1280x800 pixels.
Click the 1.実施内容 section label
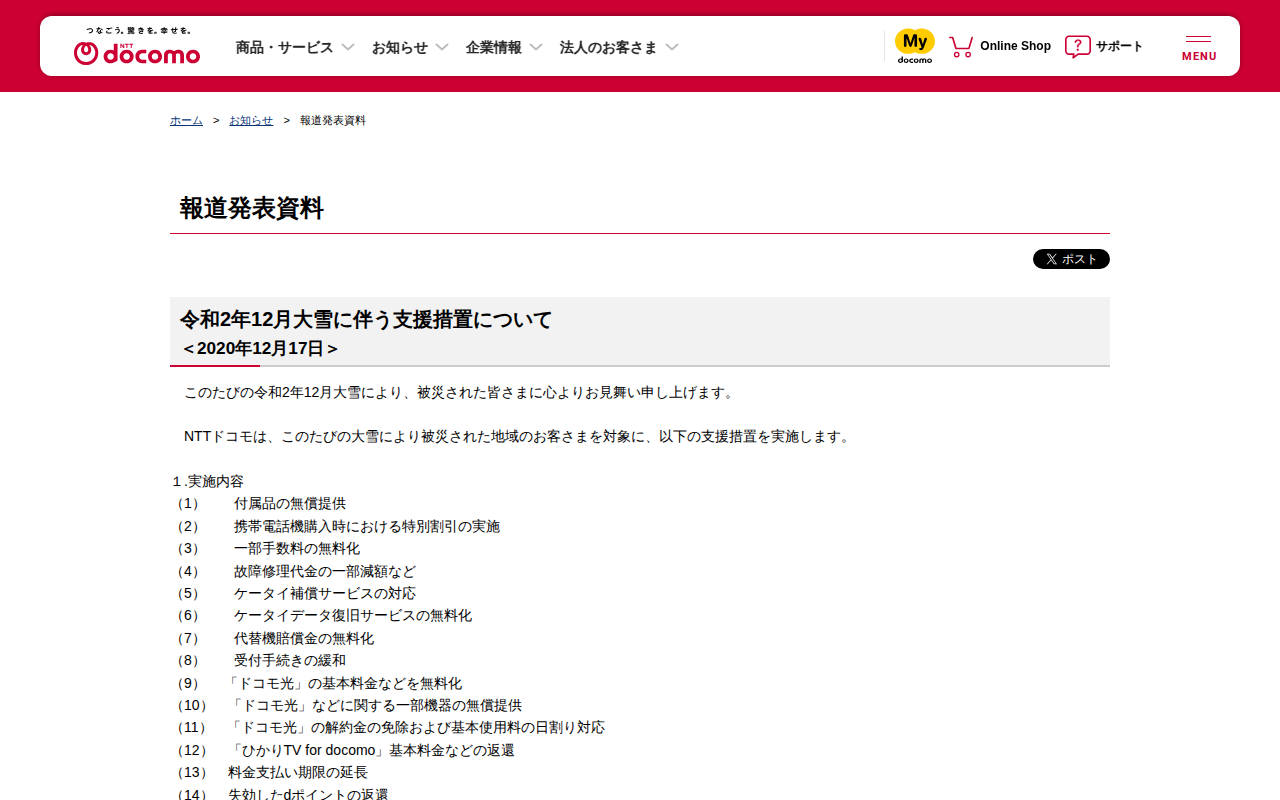(208, 481)
